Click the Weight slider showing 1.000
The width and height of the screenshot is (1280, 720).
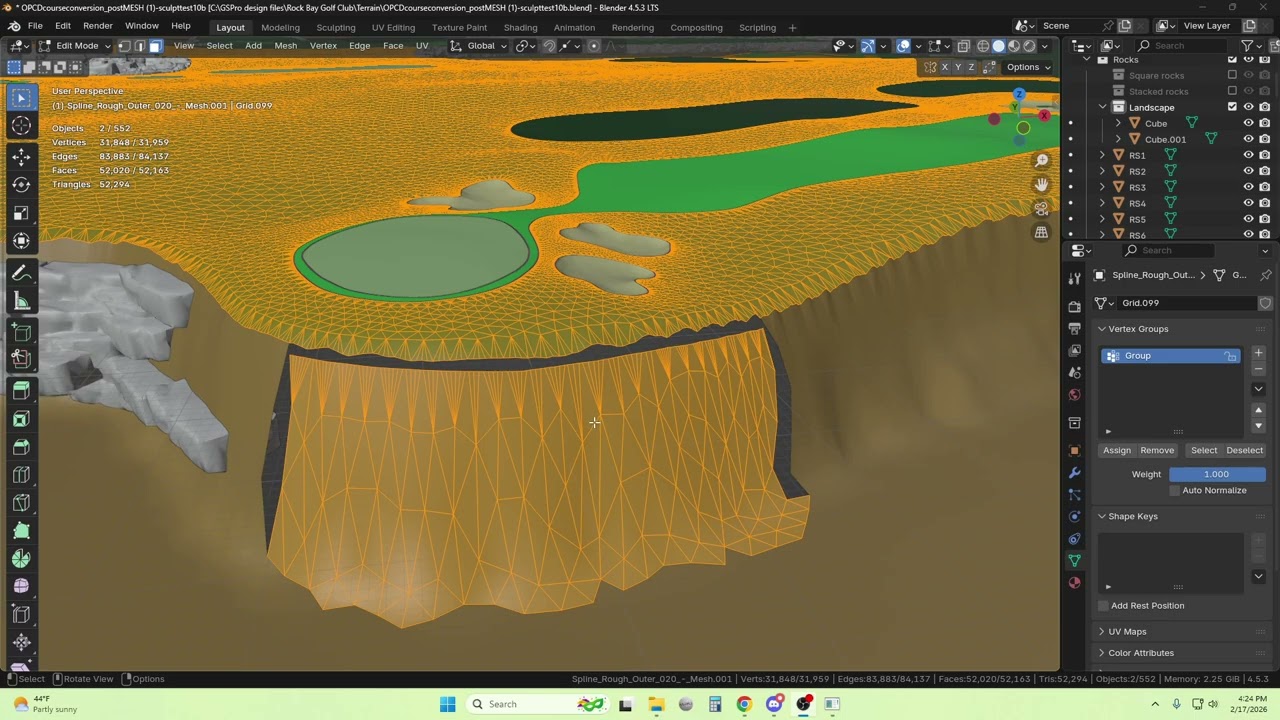(x=1217, y=474)
